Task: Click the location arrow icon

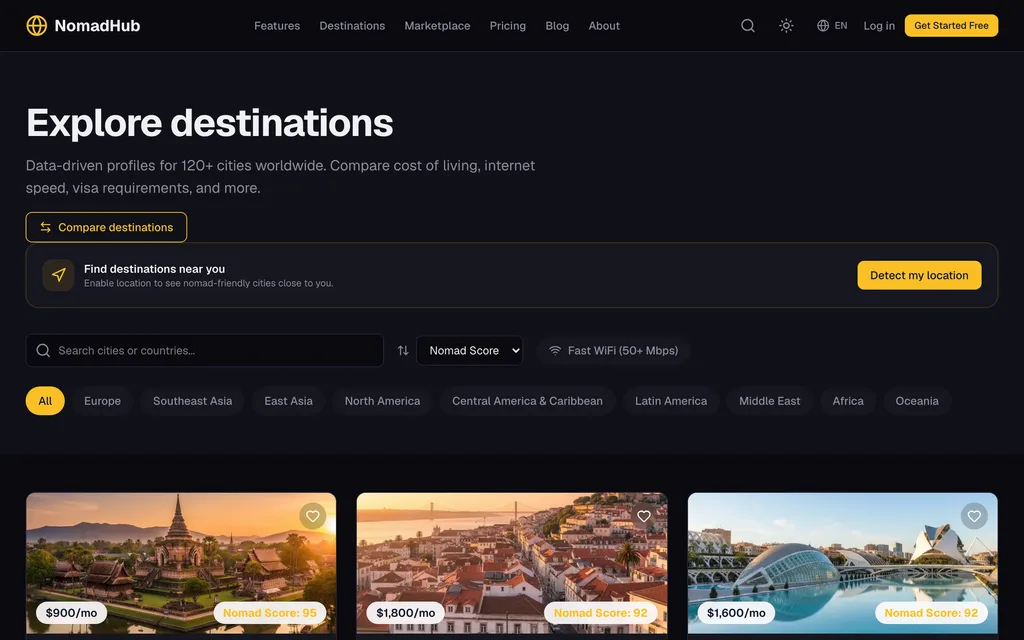Action: (58, 275)
